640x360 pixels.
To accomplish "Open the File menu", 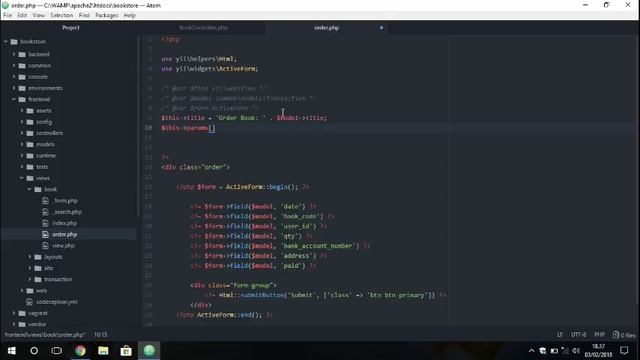I will 7,15.
